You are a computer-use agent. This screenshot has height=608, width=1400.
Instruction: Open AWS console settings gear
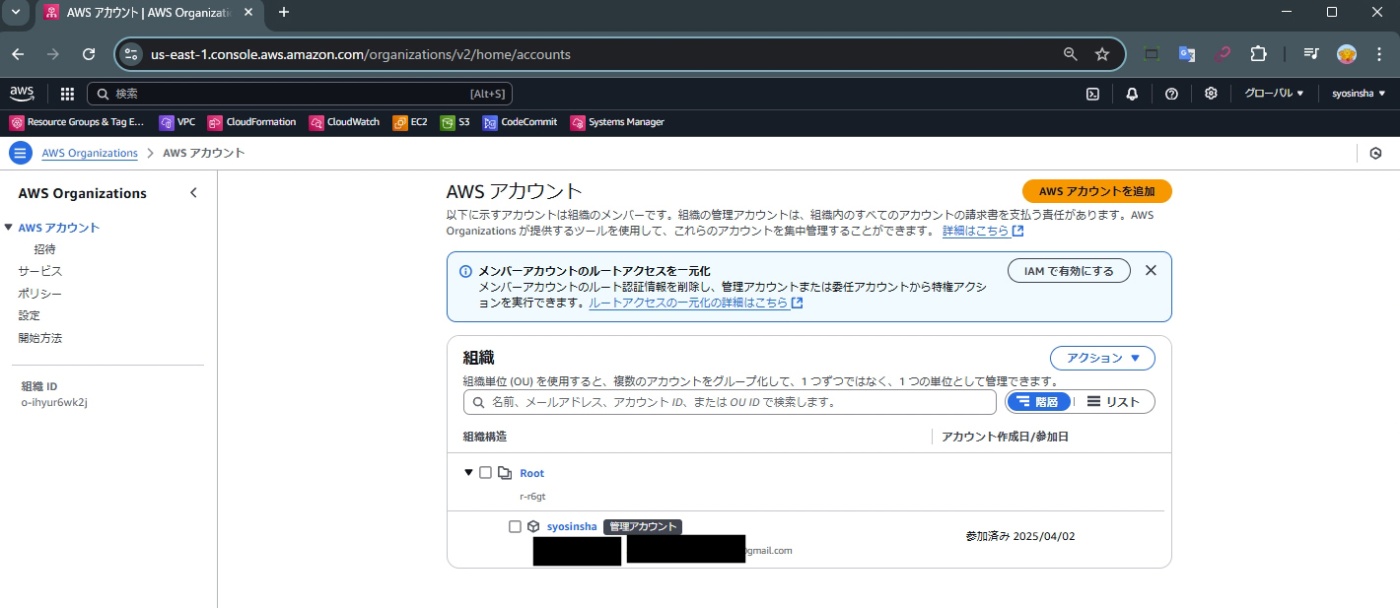[1210, 94]
